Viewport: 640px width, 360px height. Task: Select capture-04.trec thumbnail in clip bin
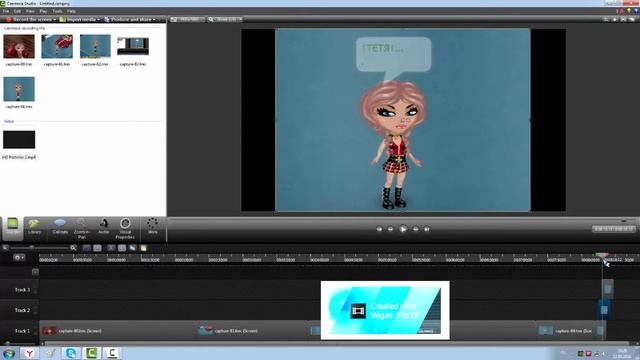(19, 89)
